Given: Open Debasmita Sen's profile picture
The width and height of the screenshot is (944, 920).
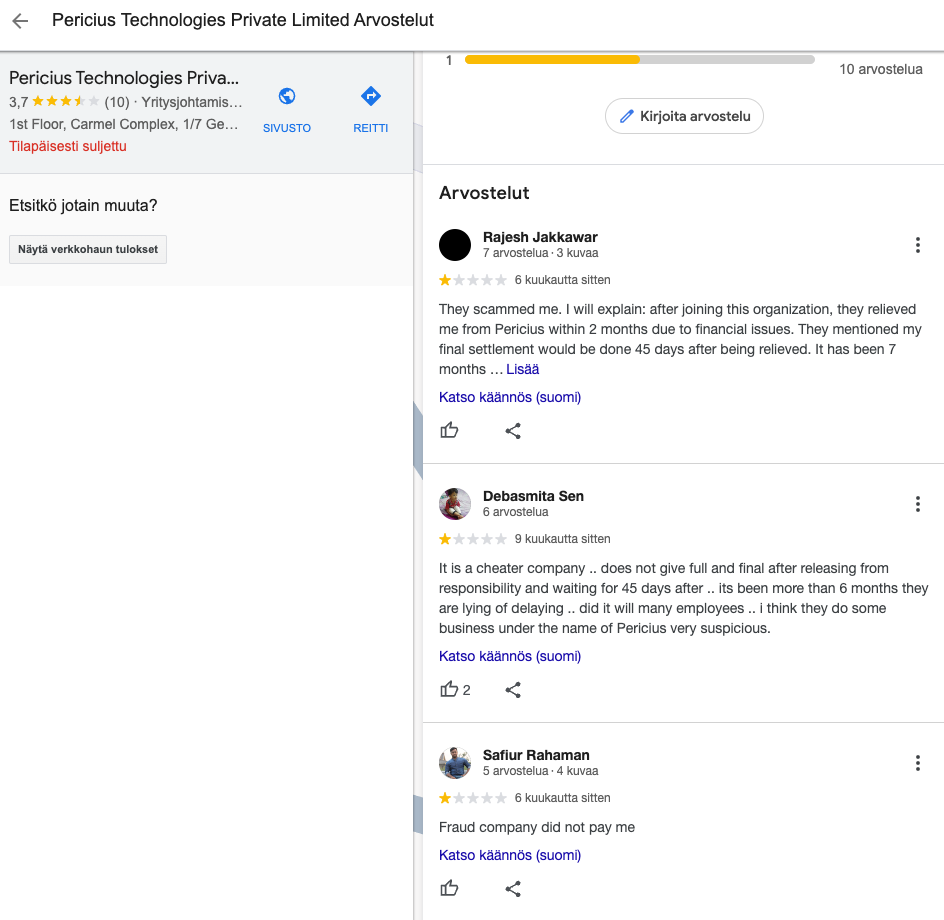Looking at the screenshot, I should click(x=455, y=504).
